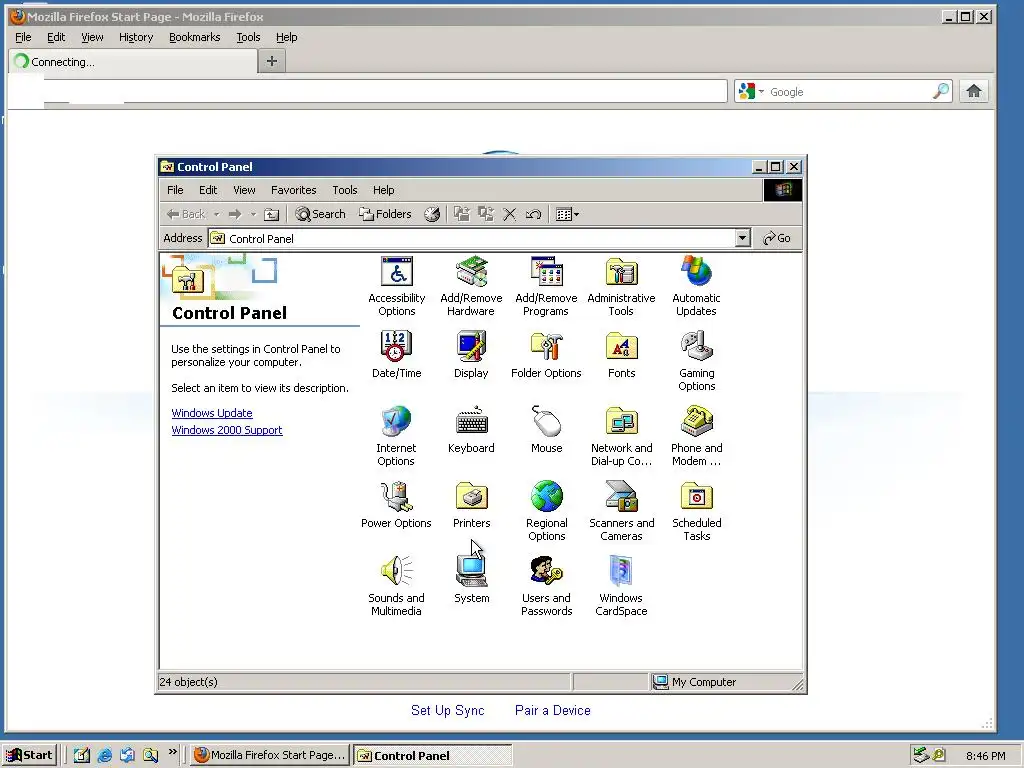Open Control Panel Favorites menu
The height and width of the screenshot is (768, 1024).
[x=293, y=190]
